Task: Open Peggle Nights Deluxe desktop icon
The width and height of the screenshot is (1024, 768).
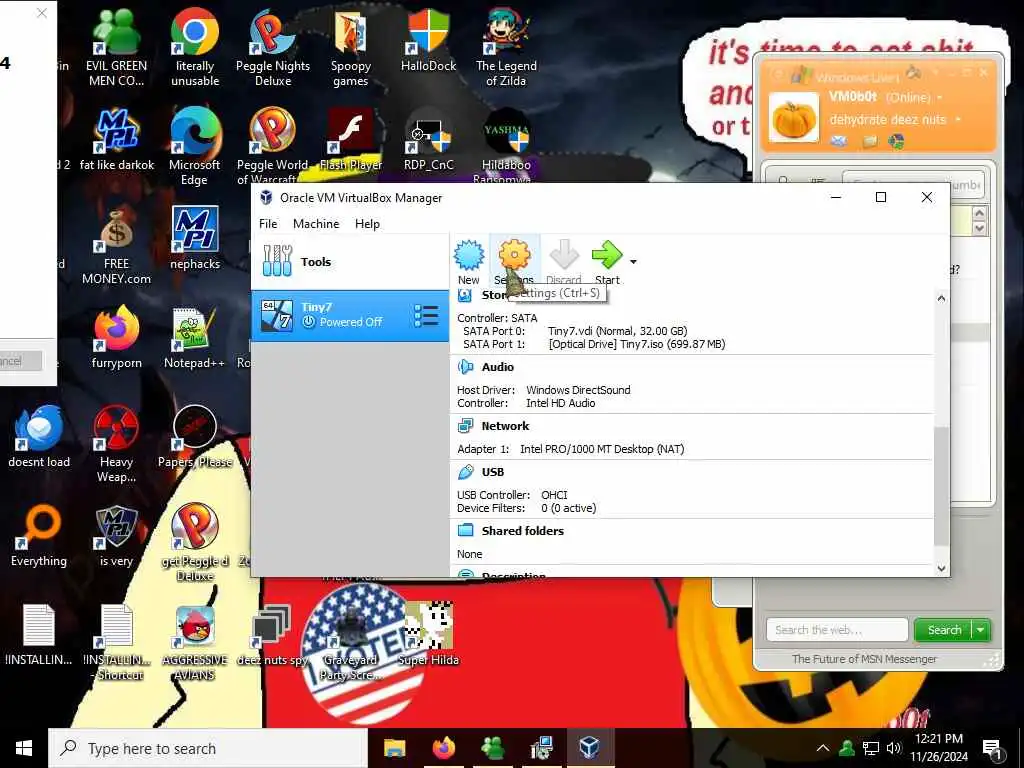Action: point(273,48)
